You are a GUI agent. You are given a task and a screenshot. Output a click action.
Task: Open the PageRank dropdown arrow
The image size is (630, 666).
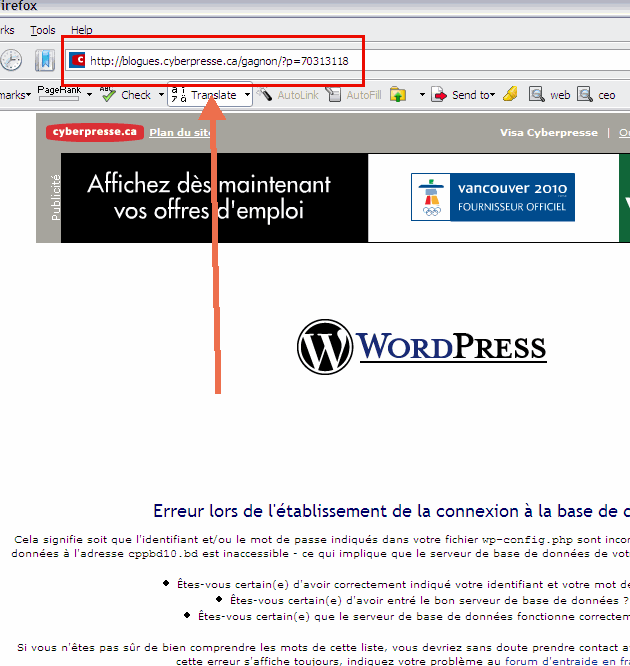[x=89, y=96]
